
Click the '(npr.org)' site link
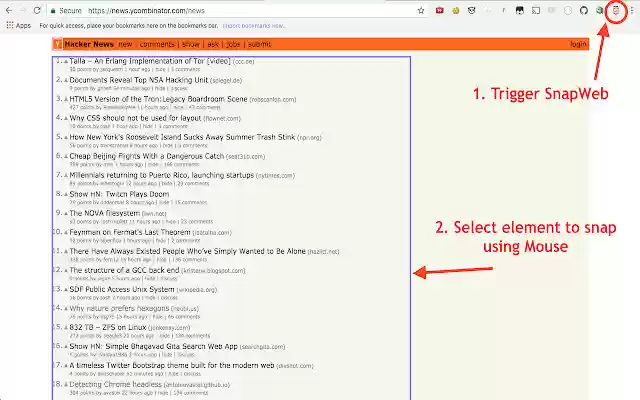coord(309,138)
